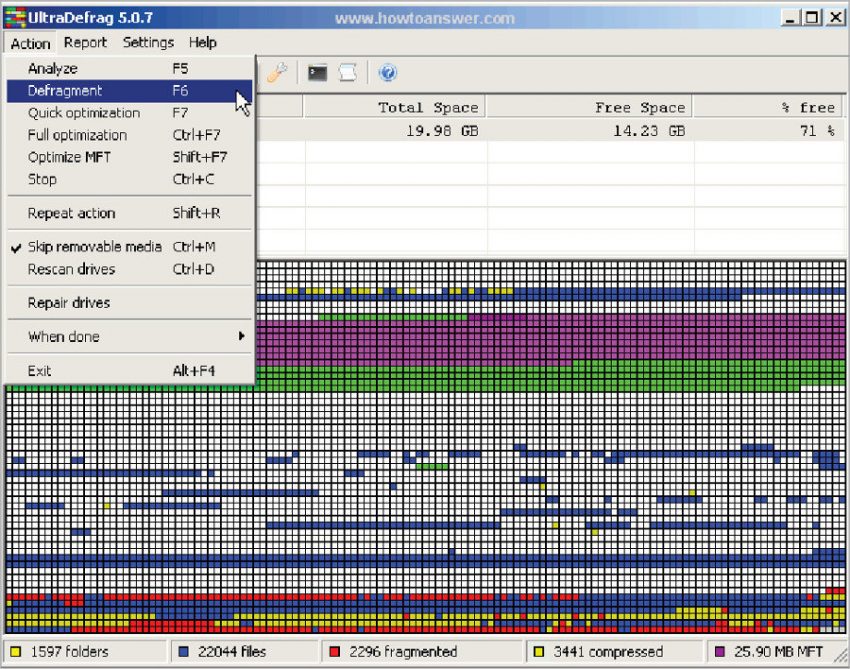Viewport: 850px width, 669px height.
Task: Click the UltraDefrag title bar icon
Action: [13, 17]
